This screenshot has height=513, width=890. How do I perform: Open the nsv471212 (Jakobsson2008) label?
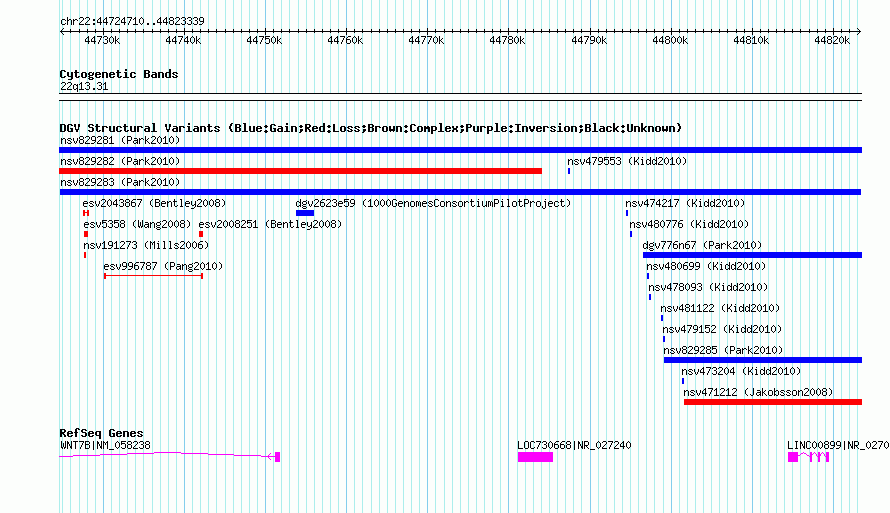click(x=758, y=392)
